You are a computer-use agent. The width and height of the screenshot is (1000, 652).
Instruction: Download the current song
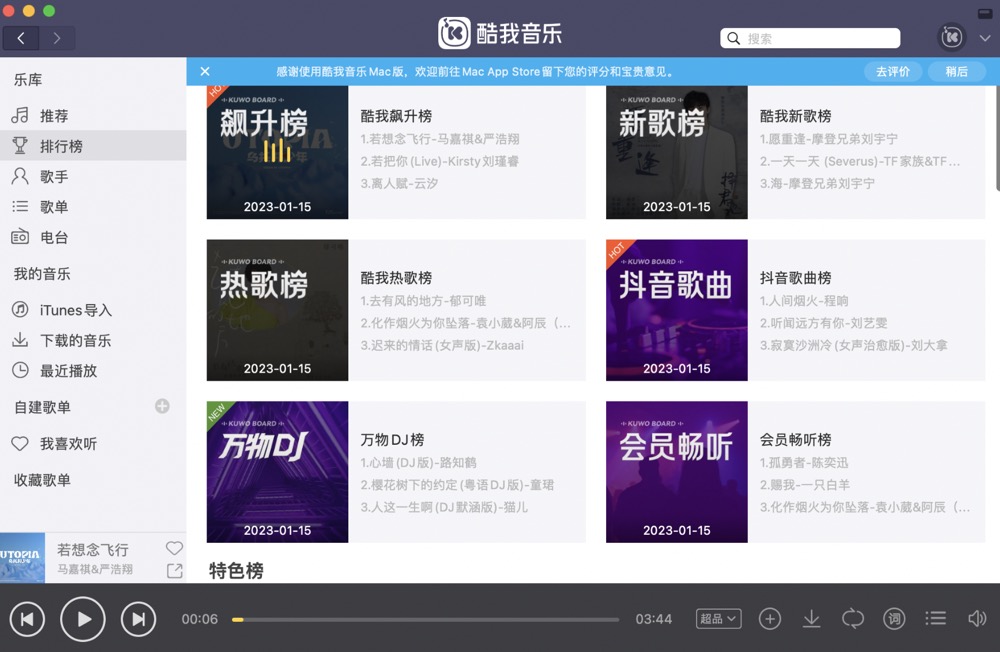[811, 618]
